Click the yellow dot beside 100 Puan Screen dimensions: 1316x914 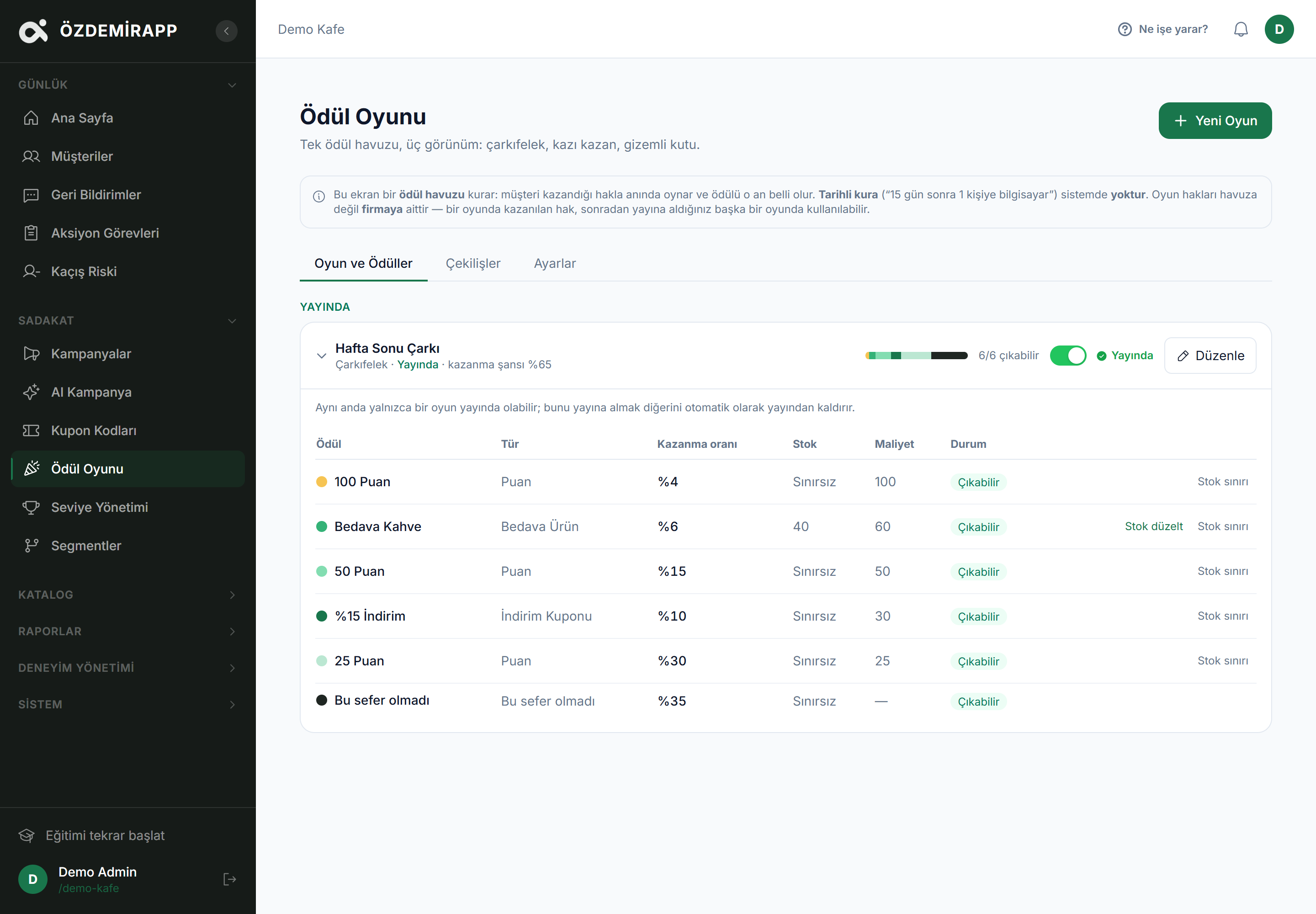pos(321,482)
